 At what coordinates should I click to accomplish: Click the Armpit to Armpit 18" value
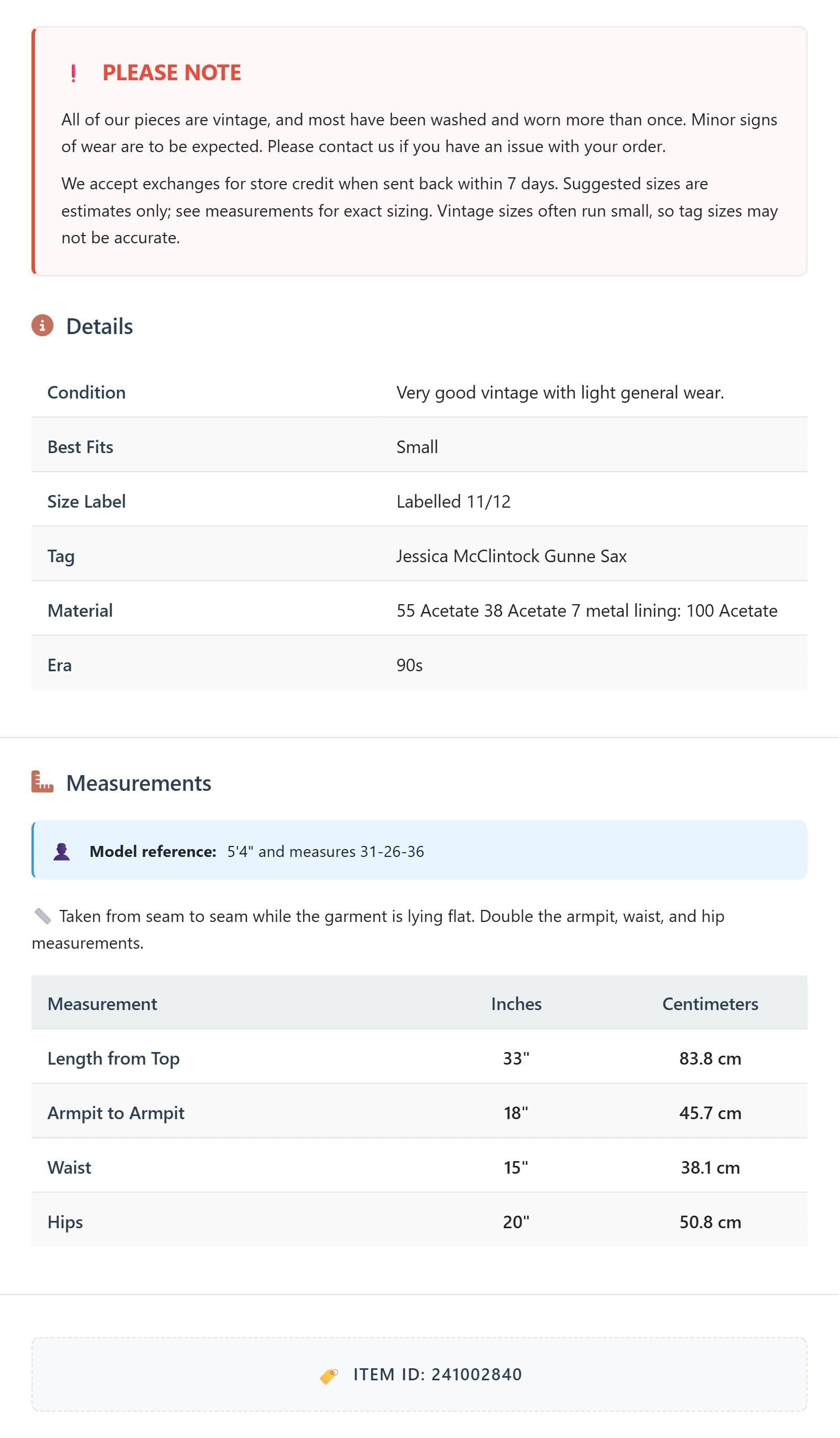pyautogui.click(x=517, y=1114)
